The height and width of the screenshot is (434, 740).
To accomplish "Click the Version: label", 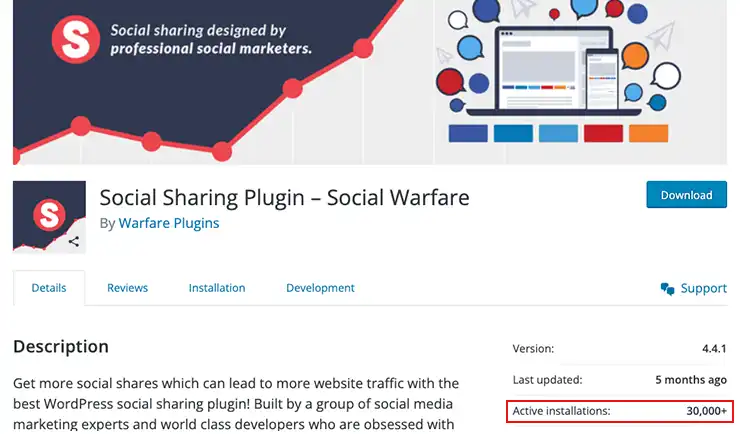I will [533, 349].
